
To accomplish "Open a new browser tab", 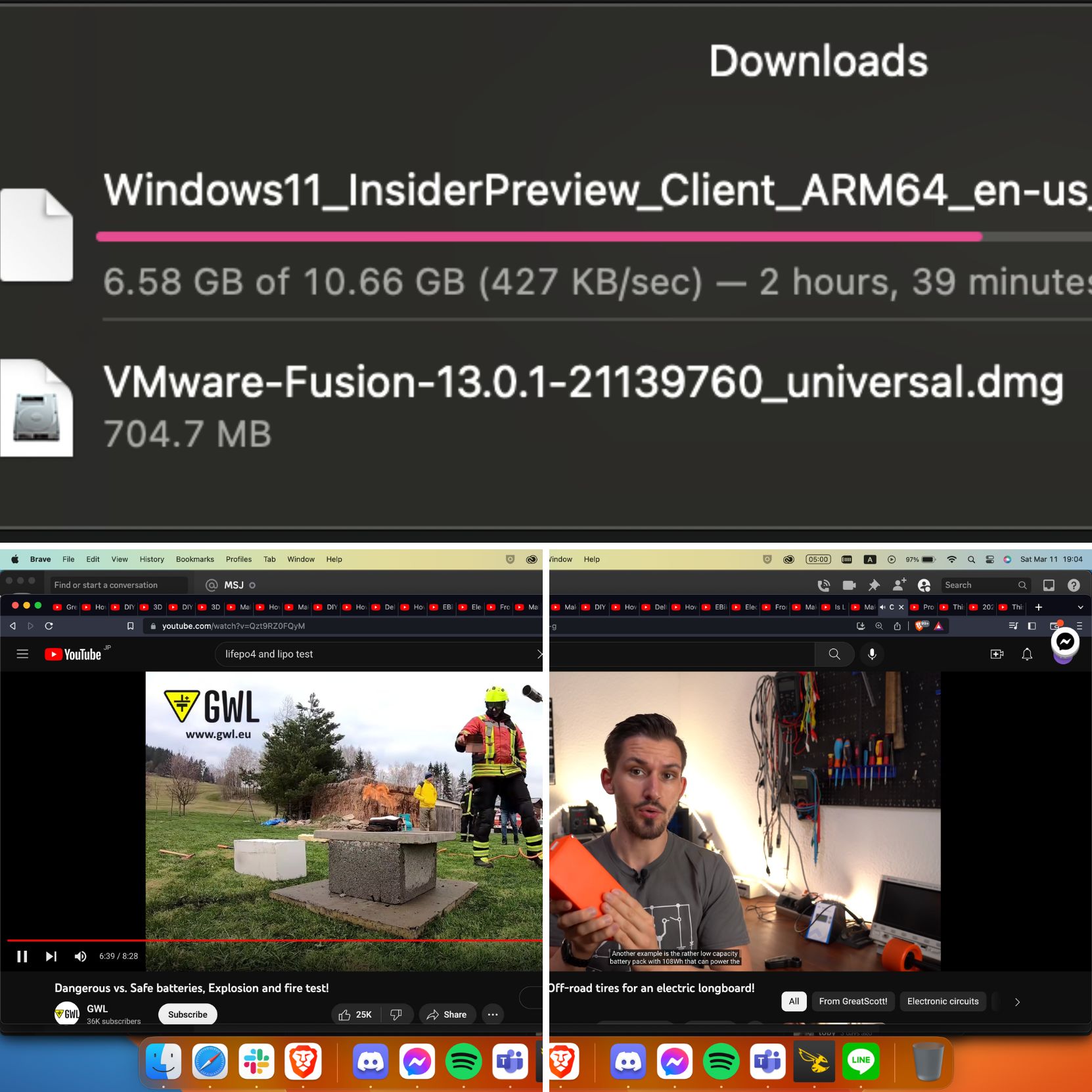I will tap(1039, 607).
